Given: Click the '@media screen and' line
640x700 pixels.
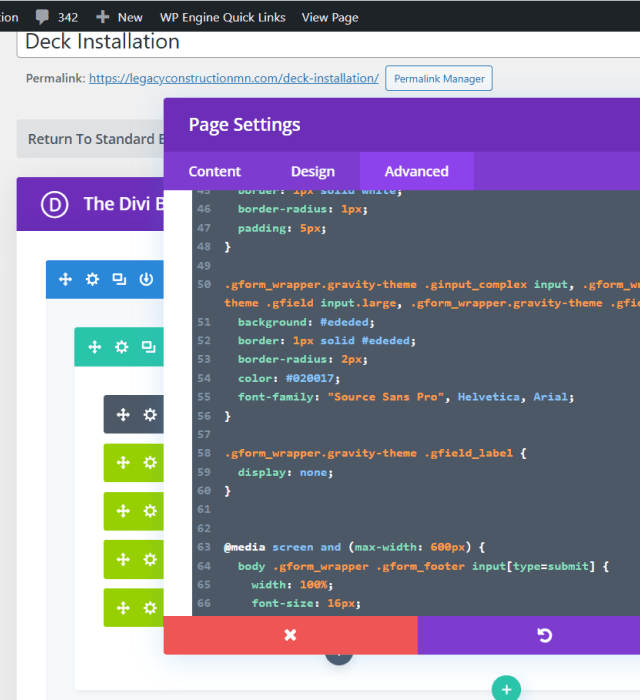Looking at the screenshot, I should pyautogui.click(x=354, y=547).
